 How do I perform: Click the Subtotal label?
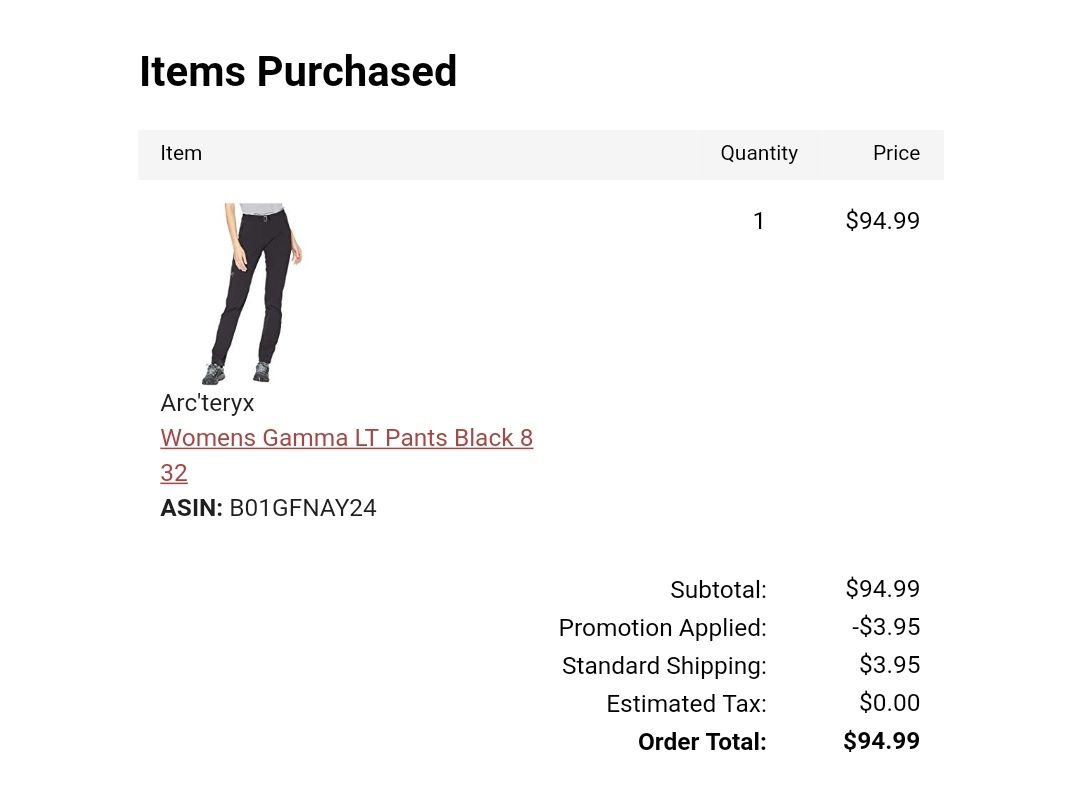point(718,590)
